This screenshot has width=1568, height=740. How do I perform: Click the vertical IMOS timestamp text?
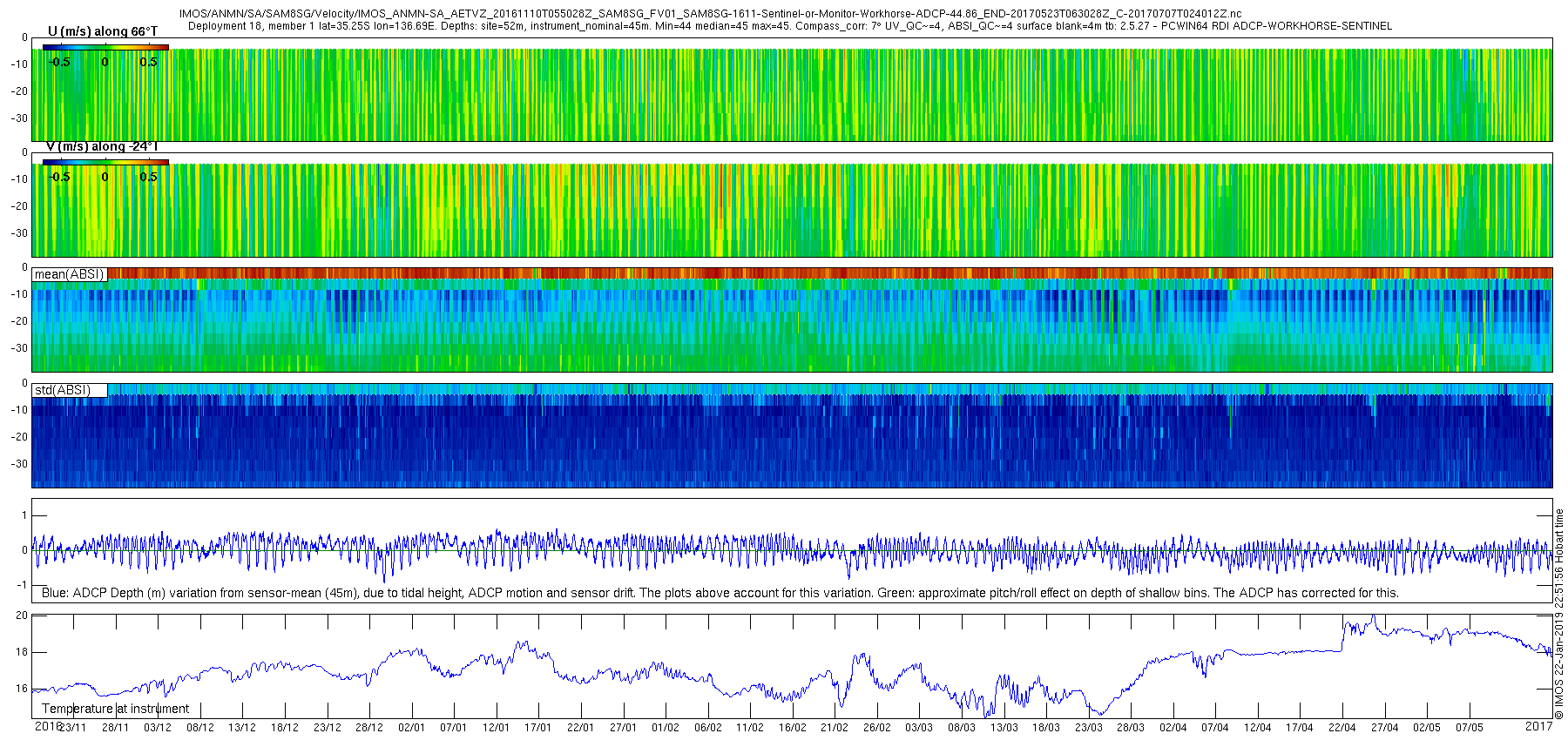pyautogui.click(x=1559, y=614)
